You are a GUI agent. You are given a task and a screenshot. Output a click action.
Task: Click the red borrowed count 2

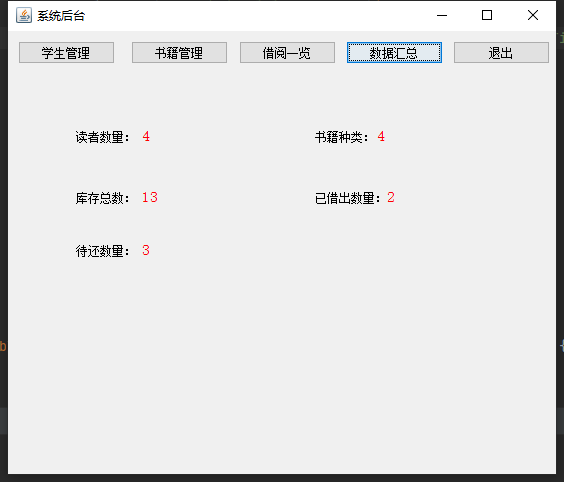point(391,197)
